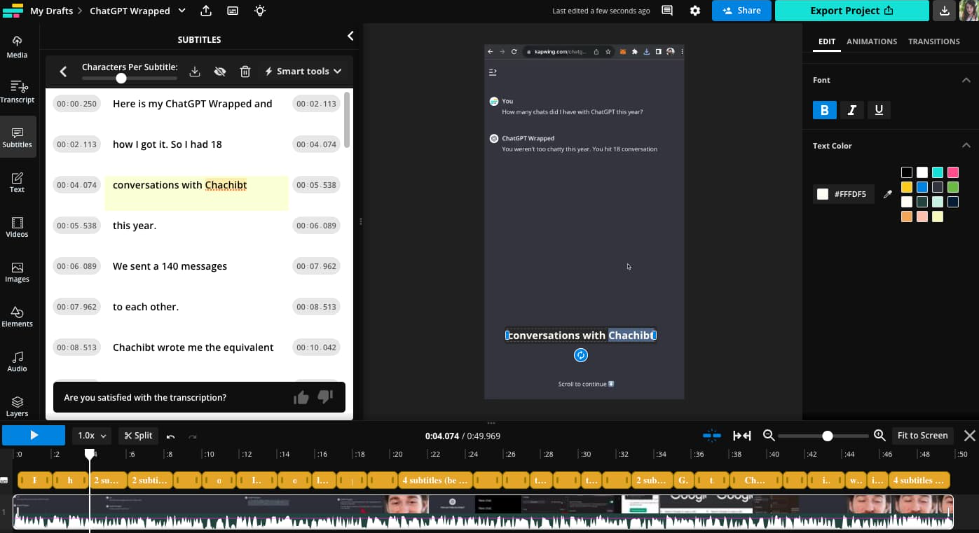979x533 pixels.
Task: Collapse the subtitles side panel
Action: [350, 36]
